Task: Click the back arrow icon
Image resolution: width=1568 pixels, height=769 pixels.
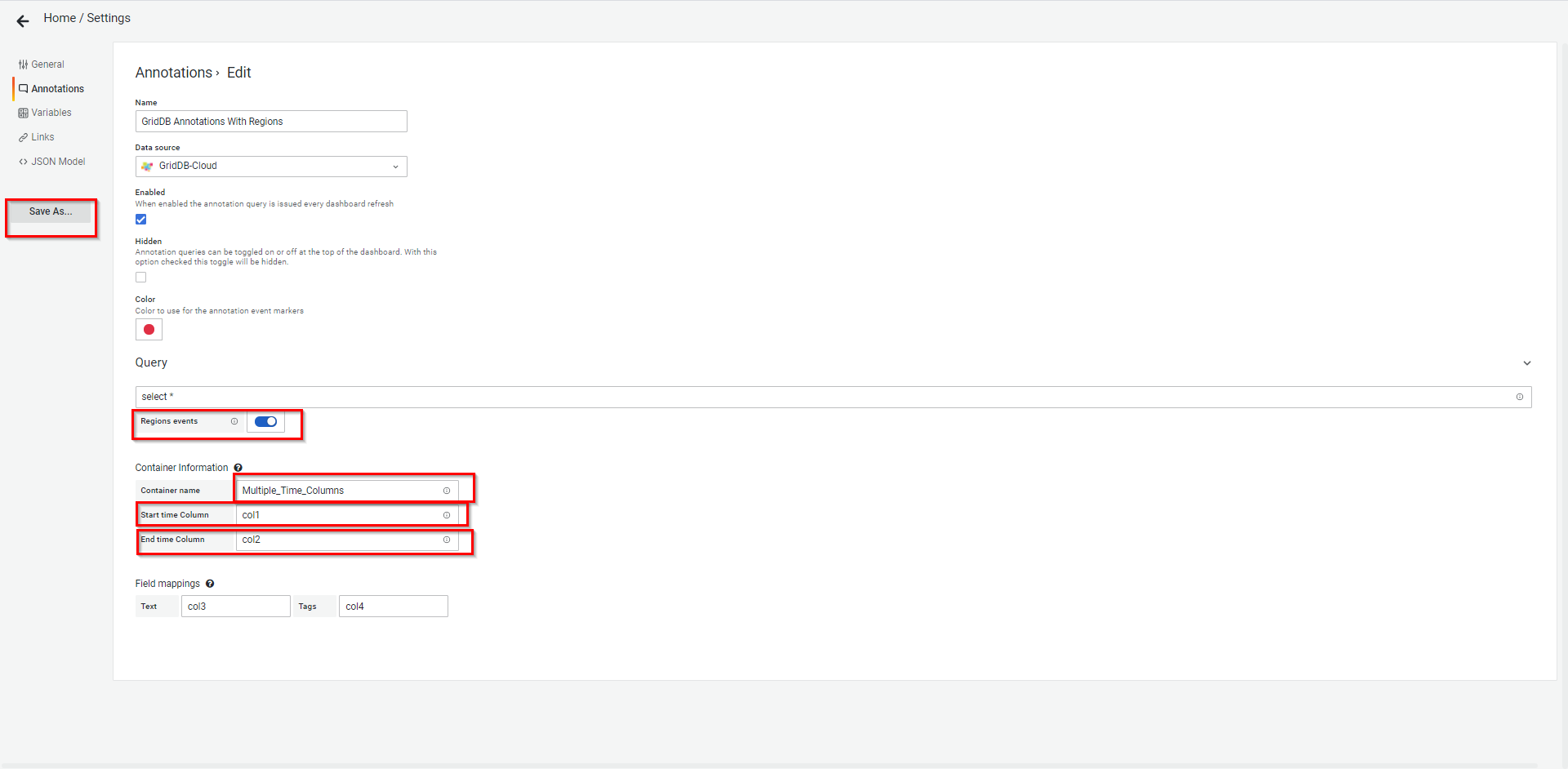Action: (23, 21)
